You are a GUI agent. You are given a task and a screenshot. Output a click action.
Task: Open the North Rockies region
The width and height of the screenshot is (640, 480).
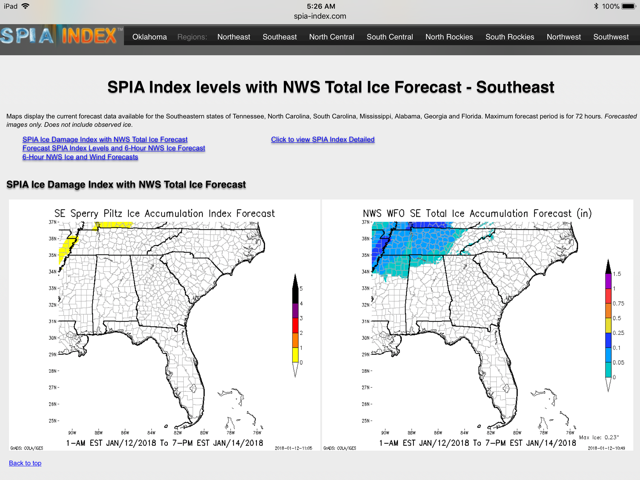(x=449, y=37)
